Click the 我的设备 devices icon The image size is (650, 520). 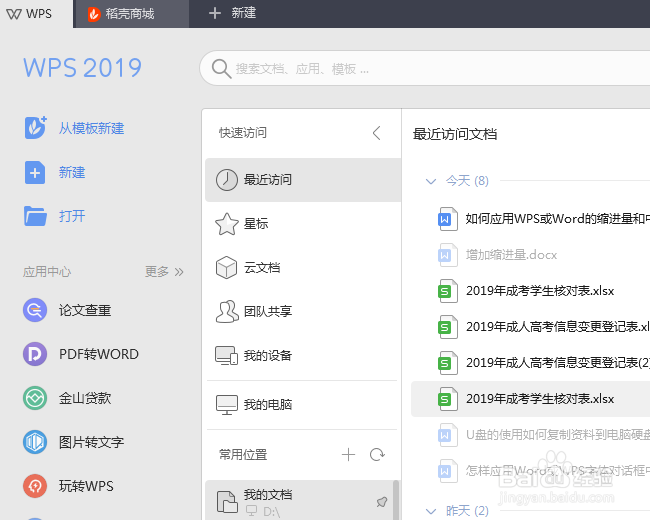pyautogui.click(x=226, y=355)
